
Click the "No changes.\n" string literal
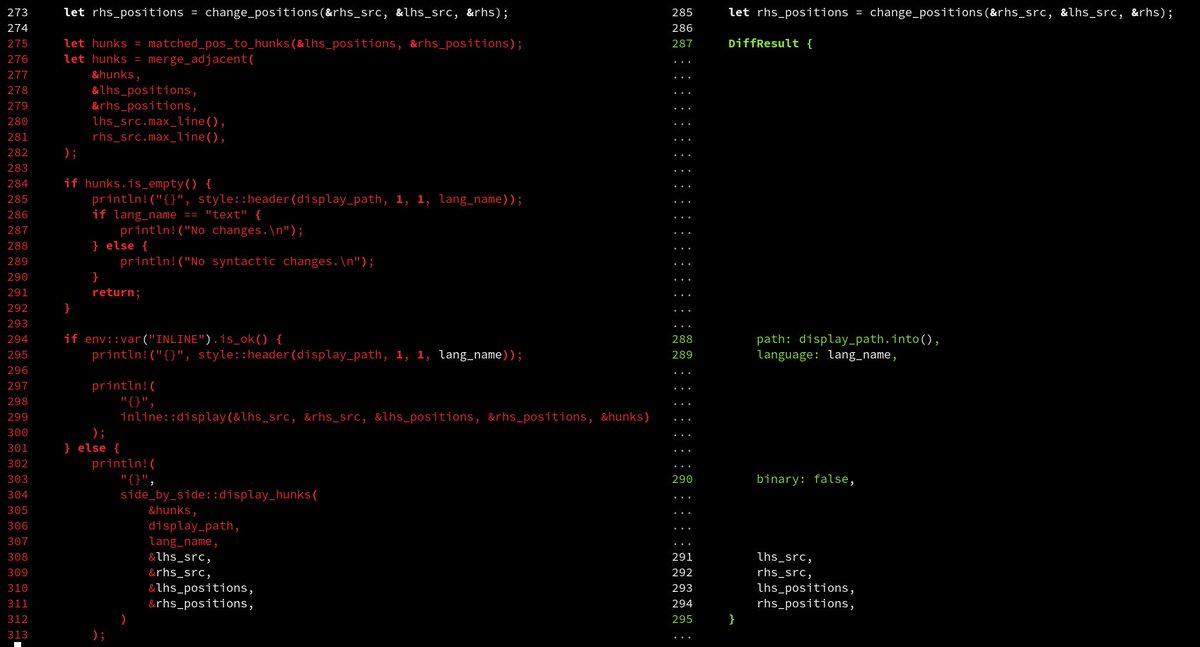click(248, 230)
